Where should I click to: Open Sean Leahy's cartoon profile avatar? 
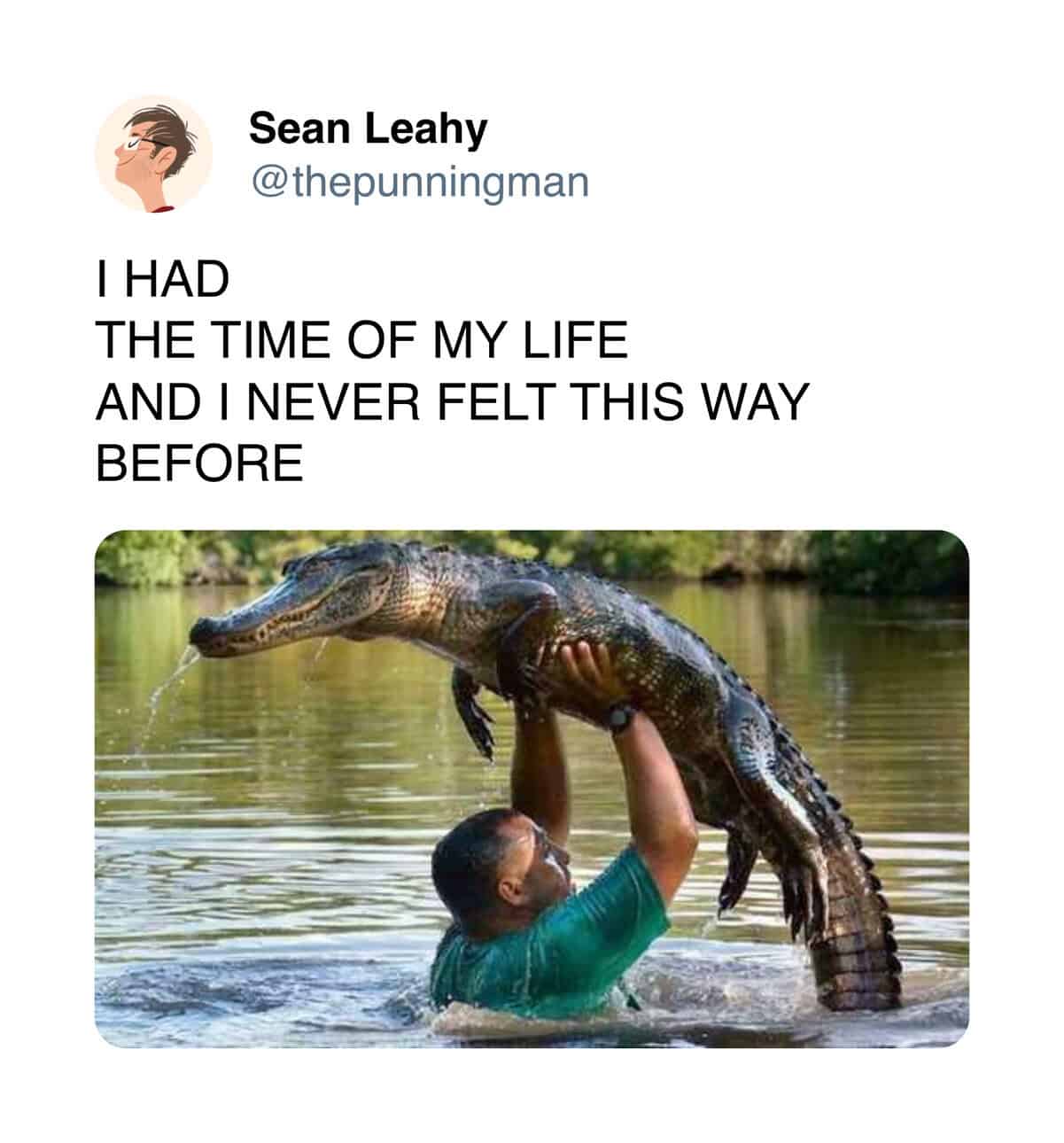point(154,154)
